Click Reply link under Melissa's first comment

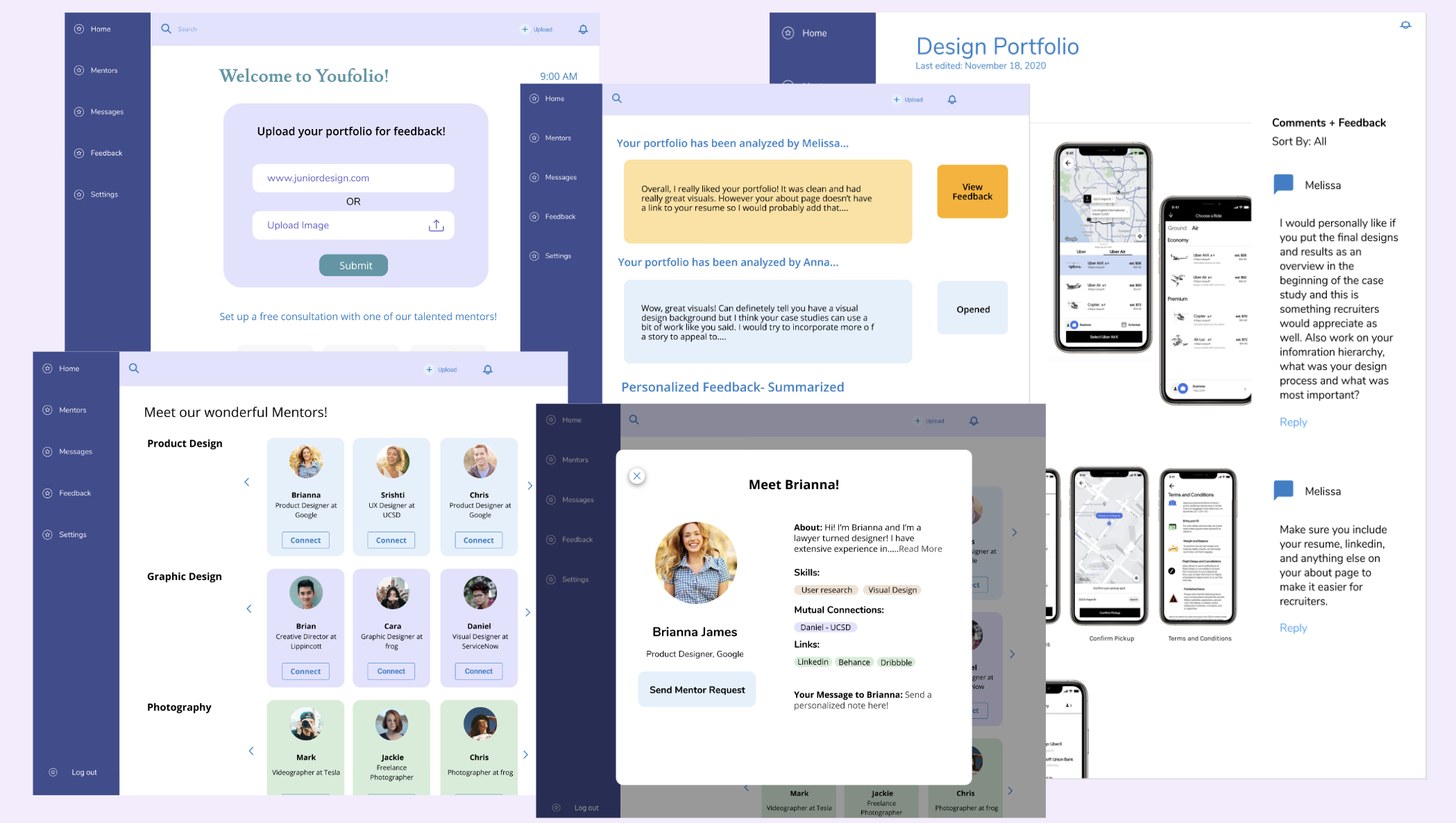coord(1293,421)
